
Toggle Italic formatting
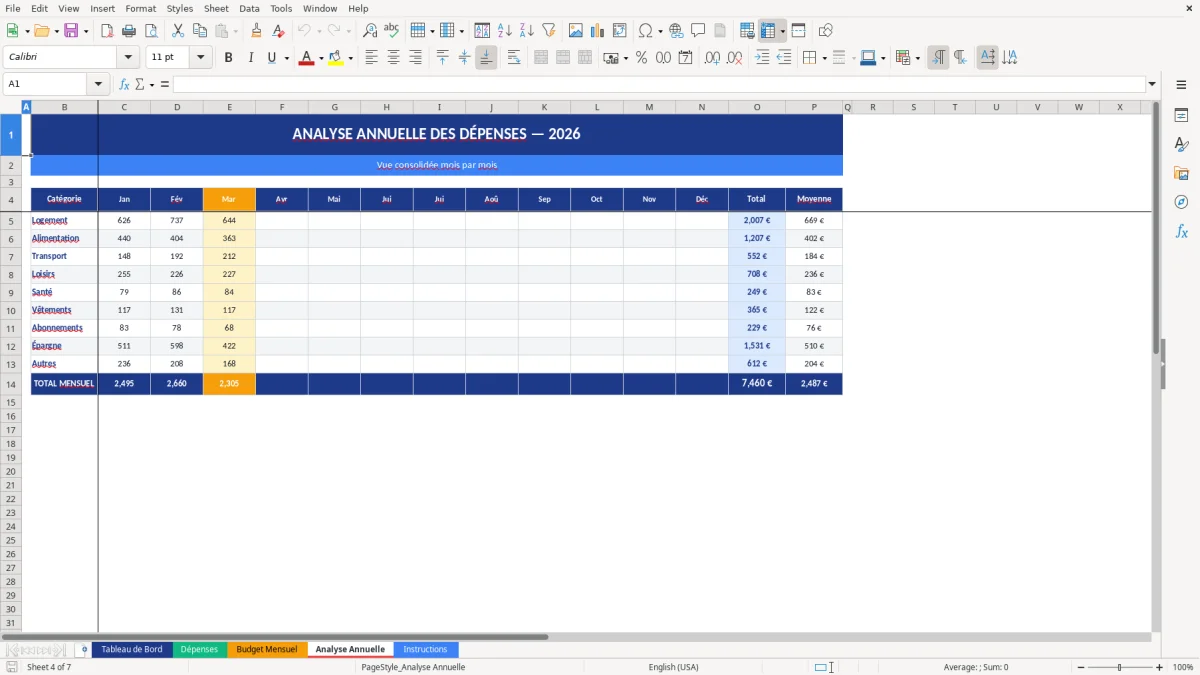tap(251, 58)
